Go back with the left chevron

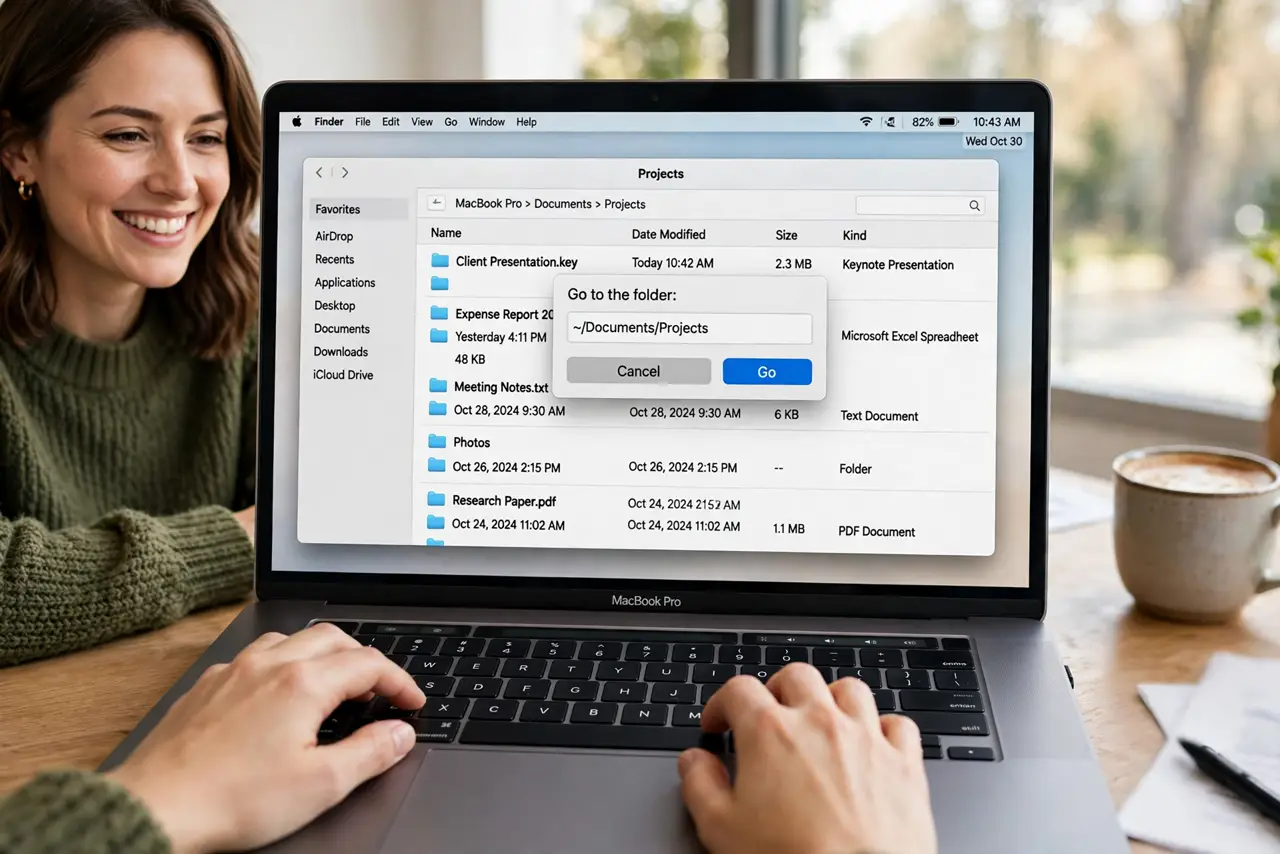320,173
